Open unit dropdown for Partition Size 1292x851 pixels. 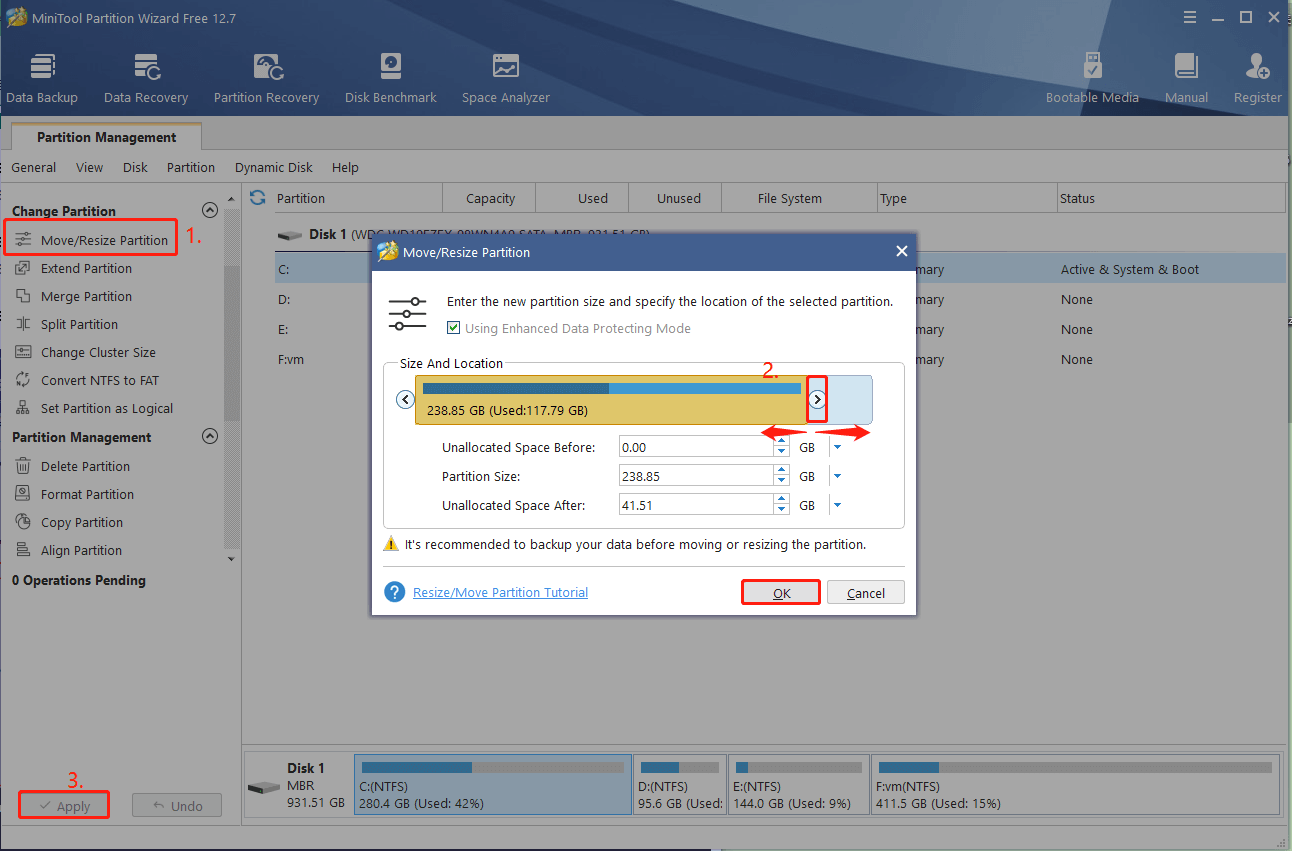coord(838,477)
